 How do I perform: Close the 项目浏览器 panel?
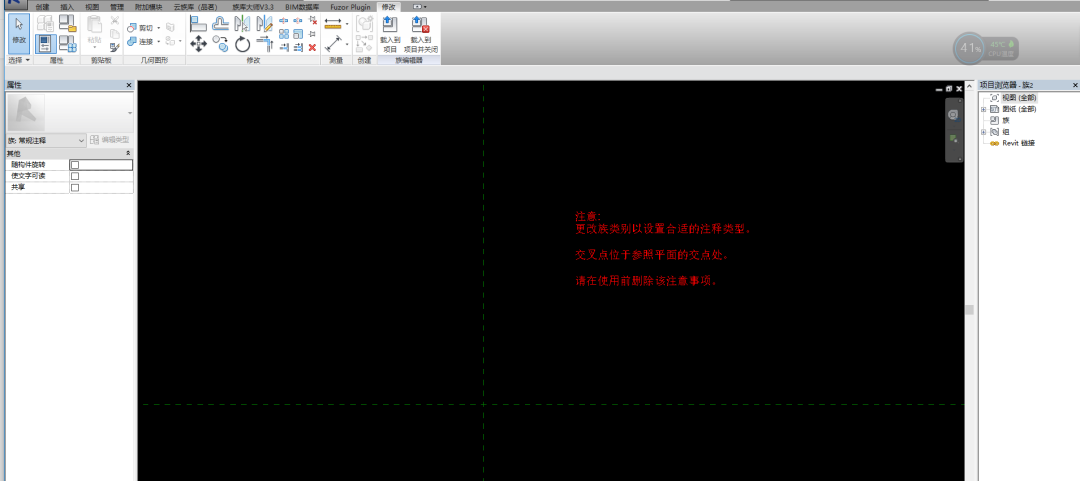click(1075, 85)
